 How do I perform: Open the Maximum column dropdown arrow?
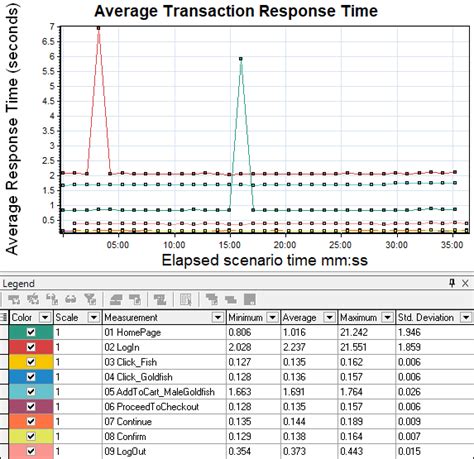(x=387, y=317)
